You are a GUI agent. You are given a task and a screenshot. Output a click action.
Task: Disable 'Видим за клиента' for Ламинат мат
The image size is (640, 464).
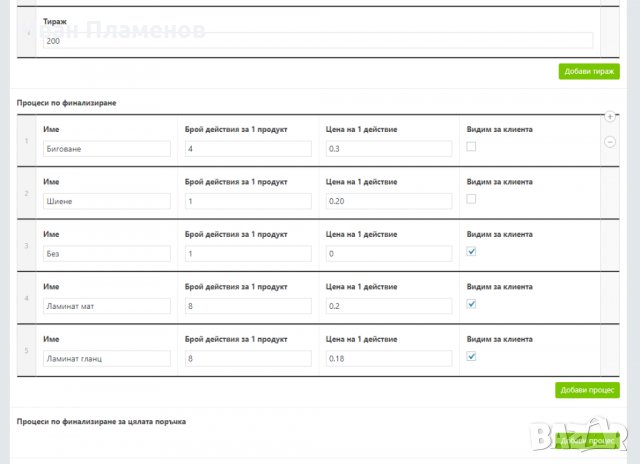471,304
